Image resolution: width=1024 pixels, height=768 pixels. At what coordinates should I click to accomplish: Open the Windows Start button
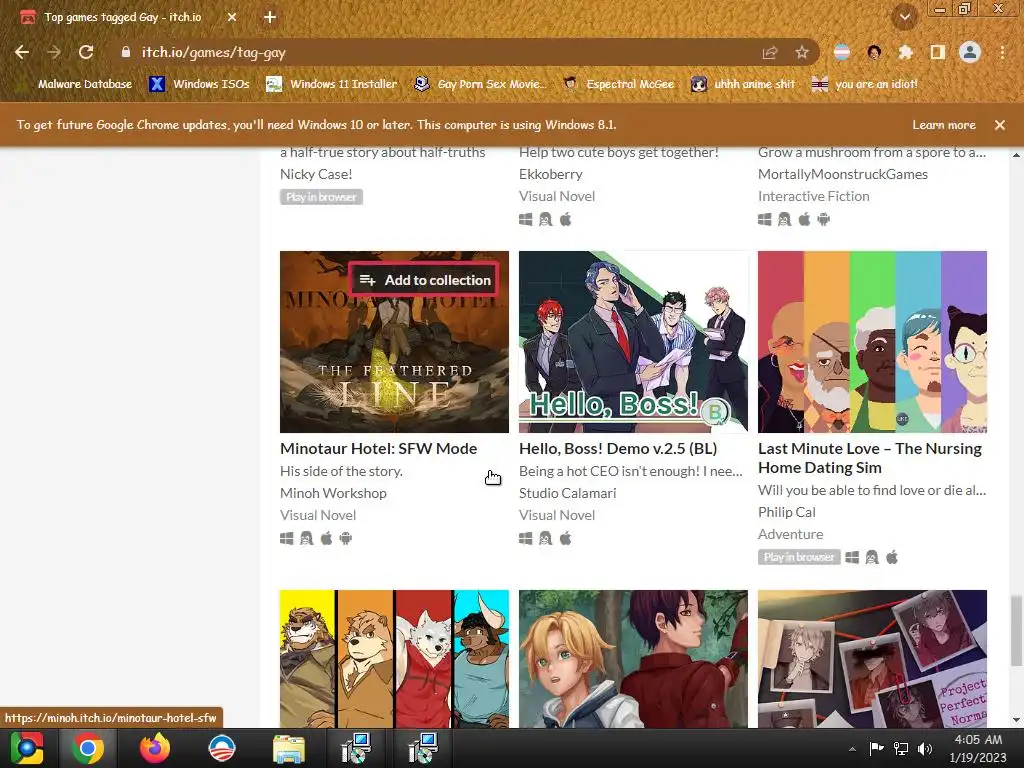[26, 748]
